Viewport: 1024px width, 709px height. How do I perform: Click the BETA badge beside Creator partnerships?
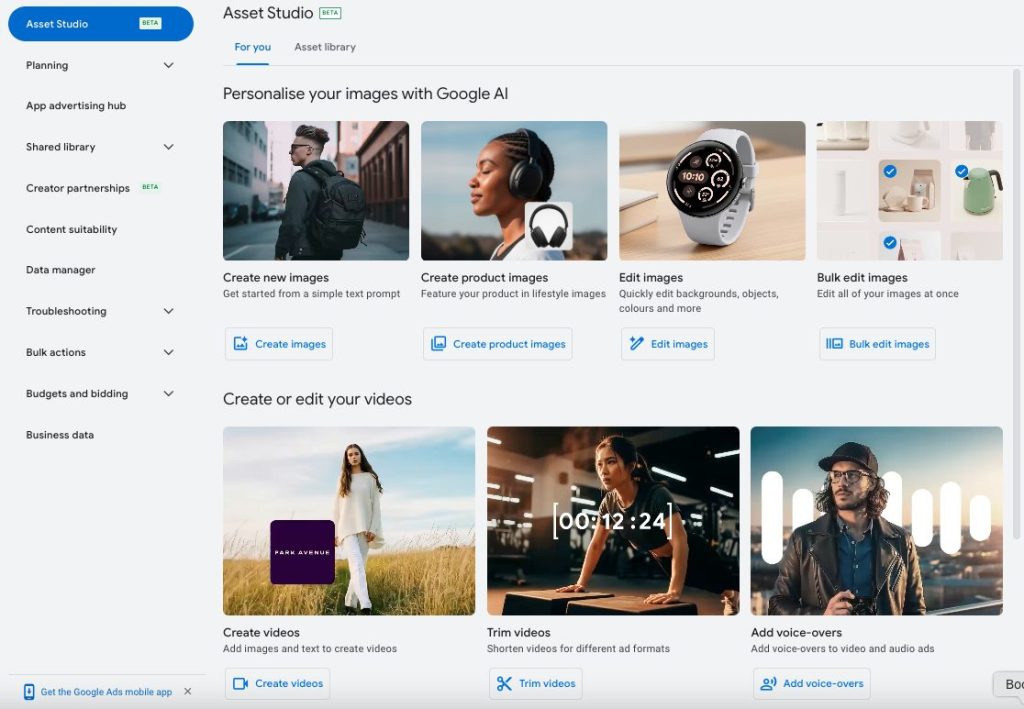click(x=150, y=187)
